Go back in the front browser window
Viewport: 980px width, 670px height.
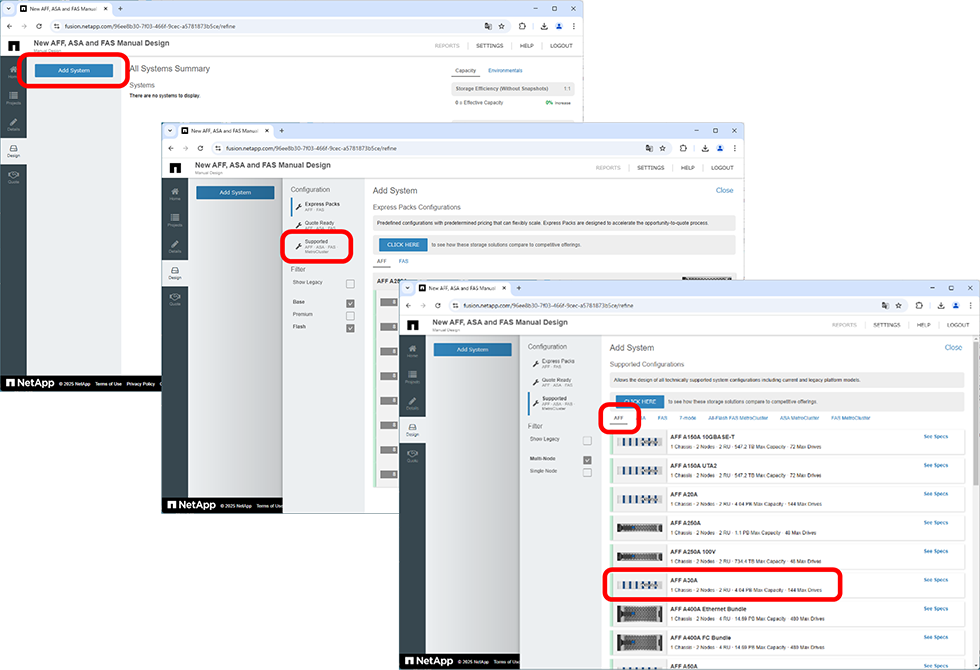point(409,306)
